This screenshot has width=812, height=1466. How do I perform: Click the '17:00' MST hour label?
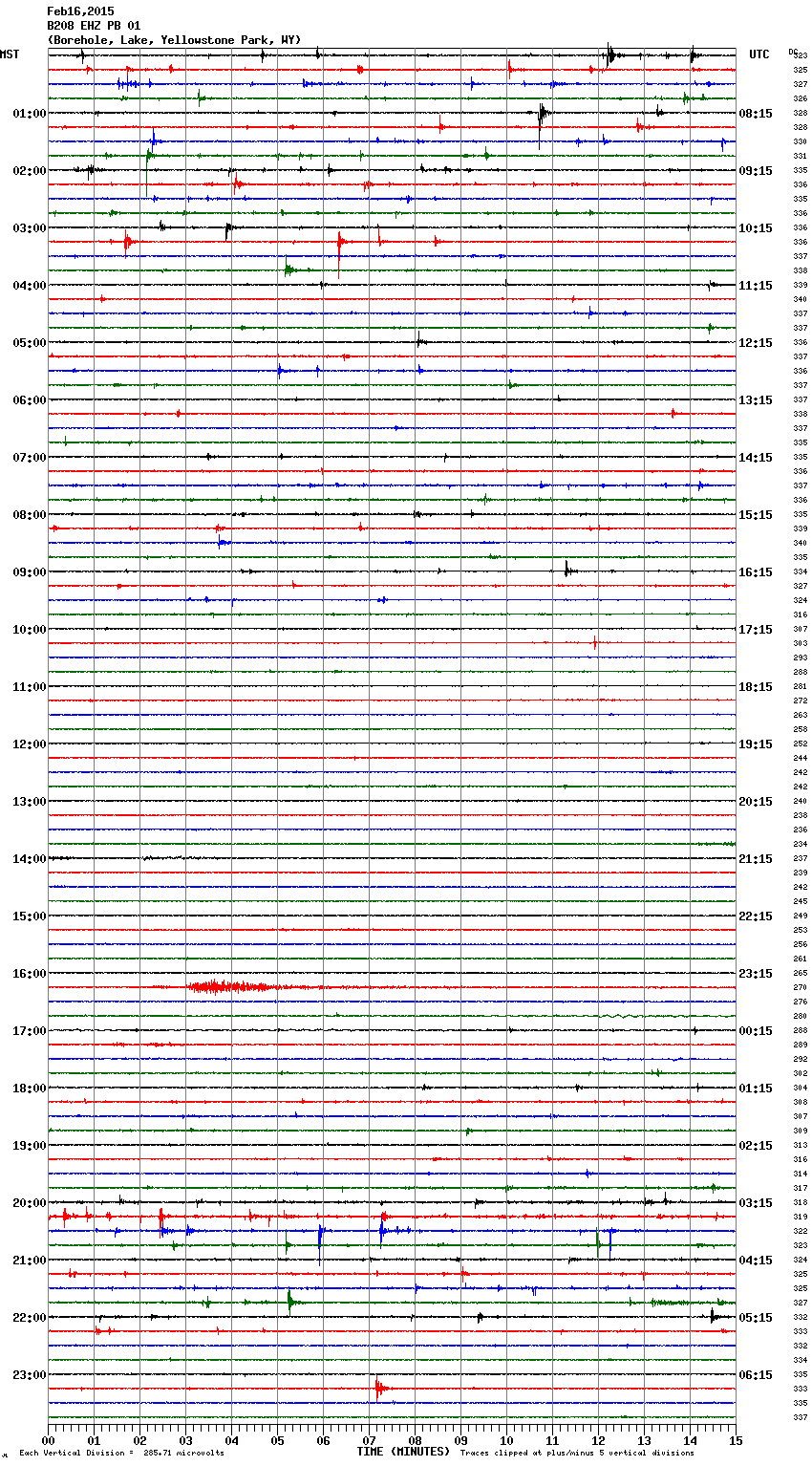(30, 1031)
